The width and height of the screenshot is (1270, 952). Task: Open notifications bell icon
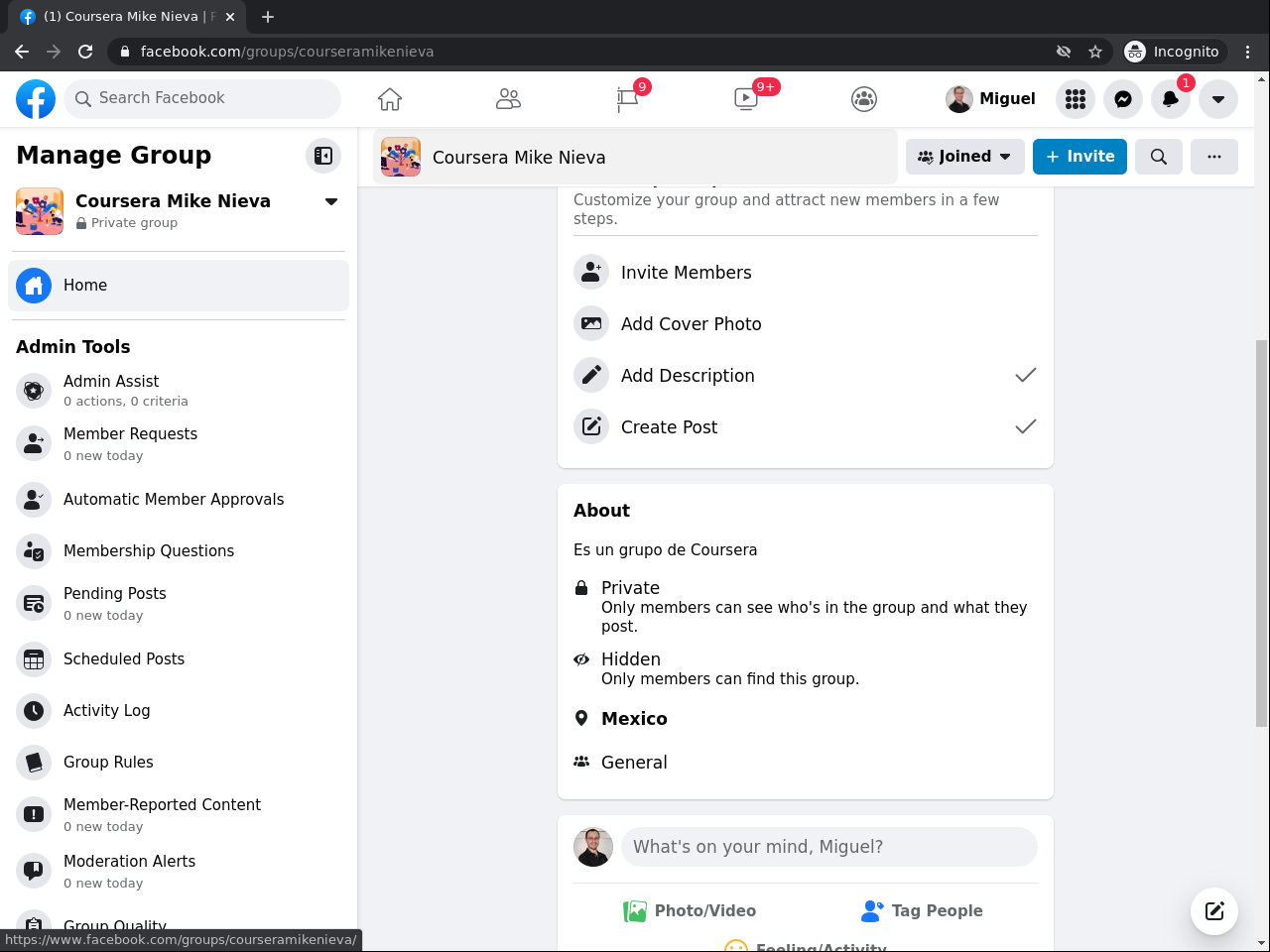1171,99
